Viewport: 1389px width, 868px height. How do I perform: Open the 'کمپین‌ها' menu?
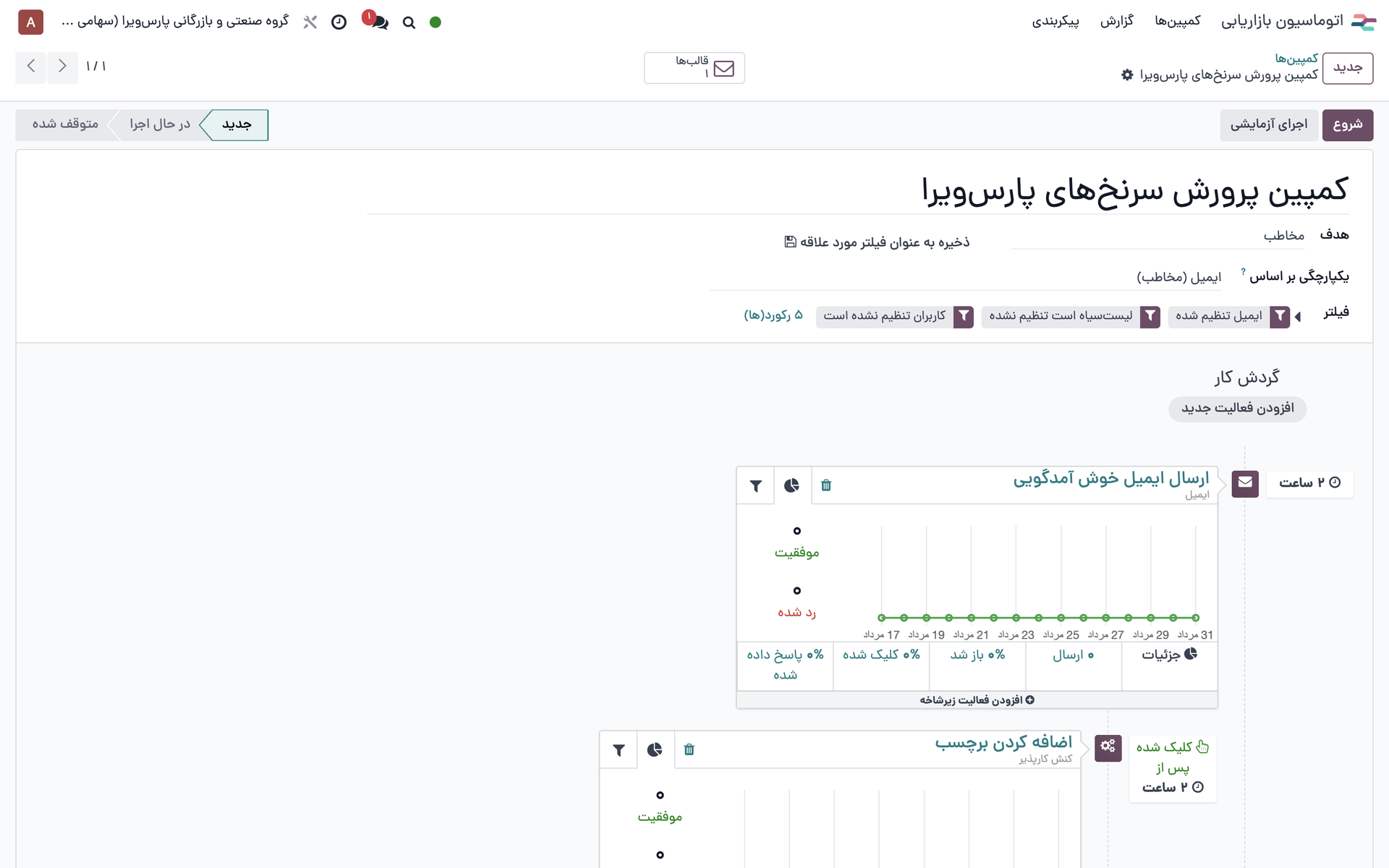click(x=1178, y=21)
